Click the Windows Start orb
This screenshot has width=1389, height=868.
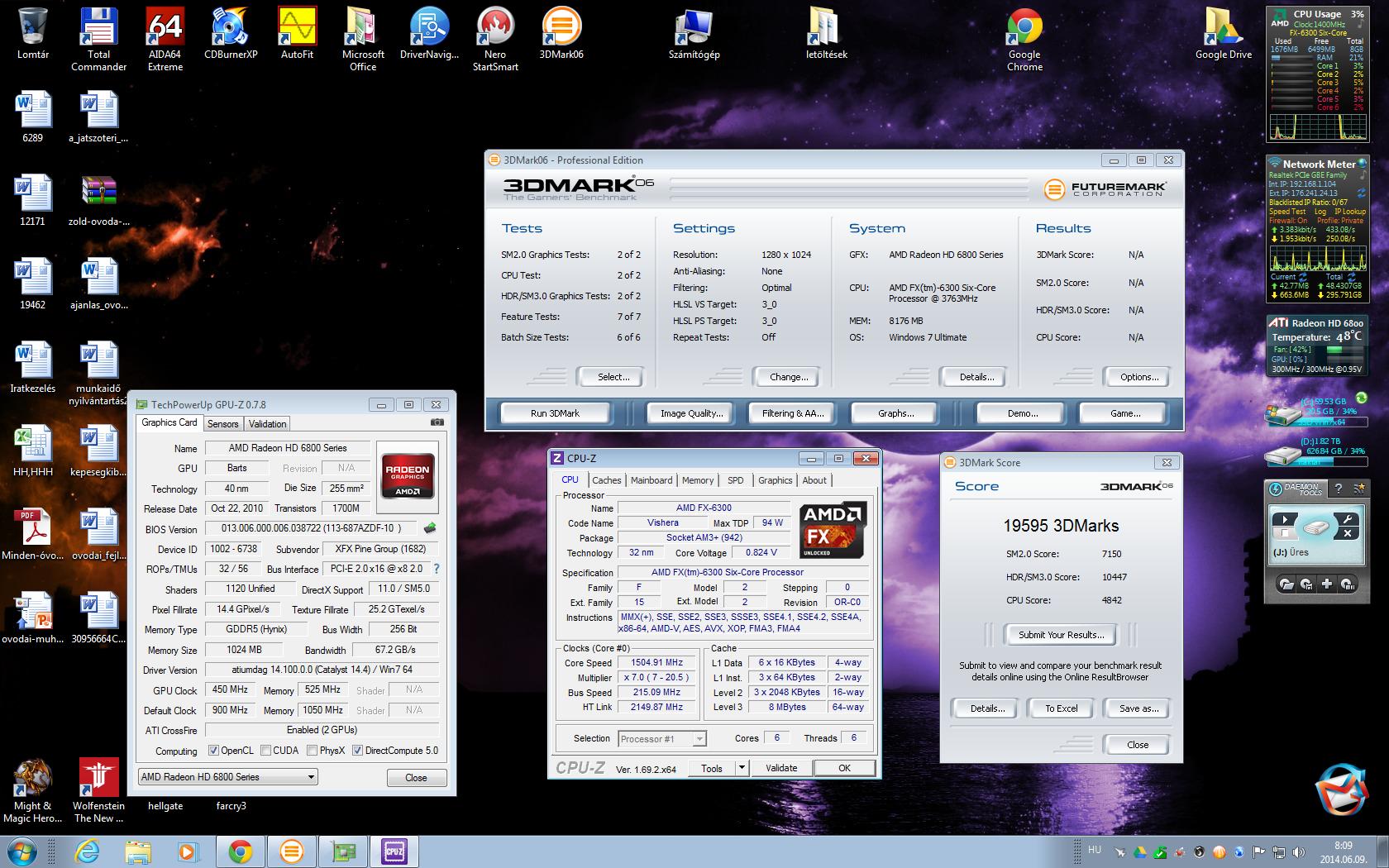pyautogui.click(x=22, y=851)
